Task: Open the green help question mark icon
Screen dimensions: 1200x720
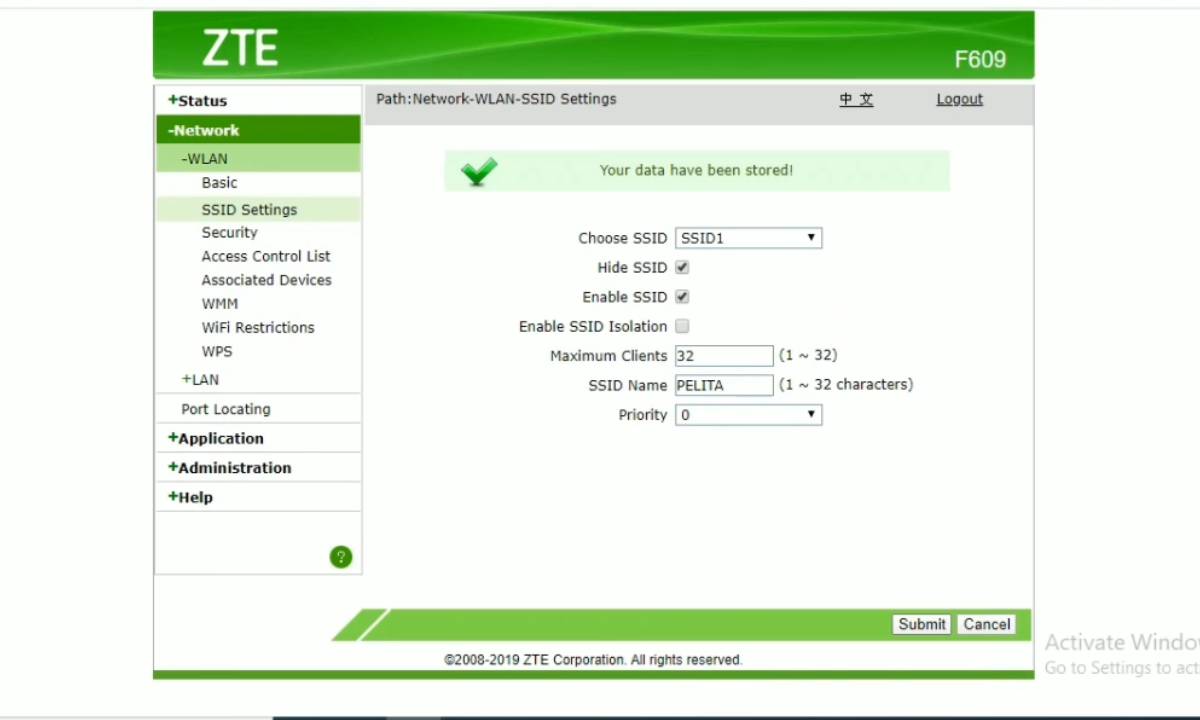Action: click(x=341, y=557)
